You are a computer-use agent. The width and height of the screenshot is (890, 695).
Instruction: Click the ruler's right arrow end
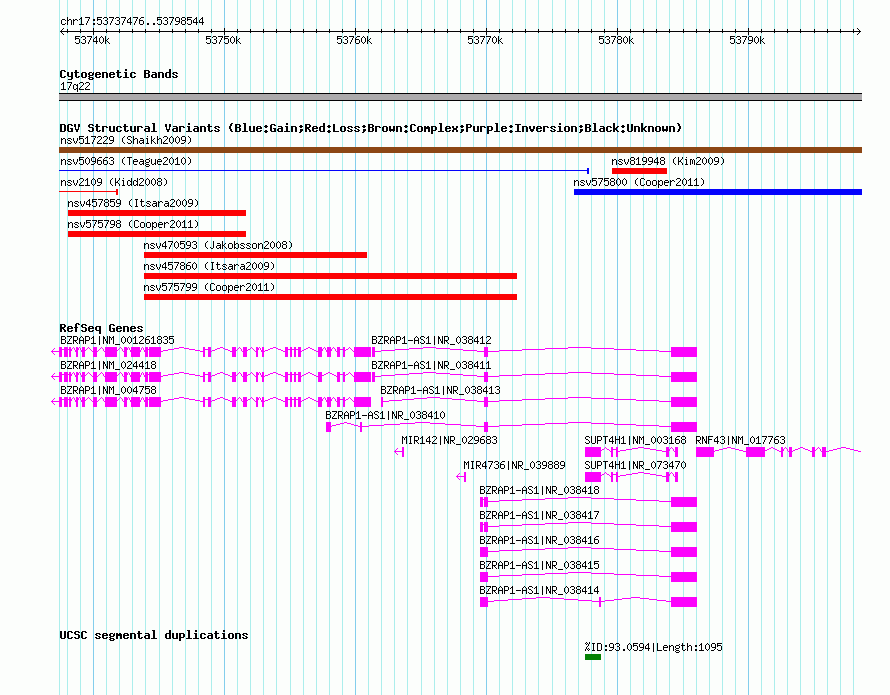coord(858,31)
